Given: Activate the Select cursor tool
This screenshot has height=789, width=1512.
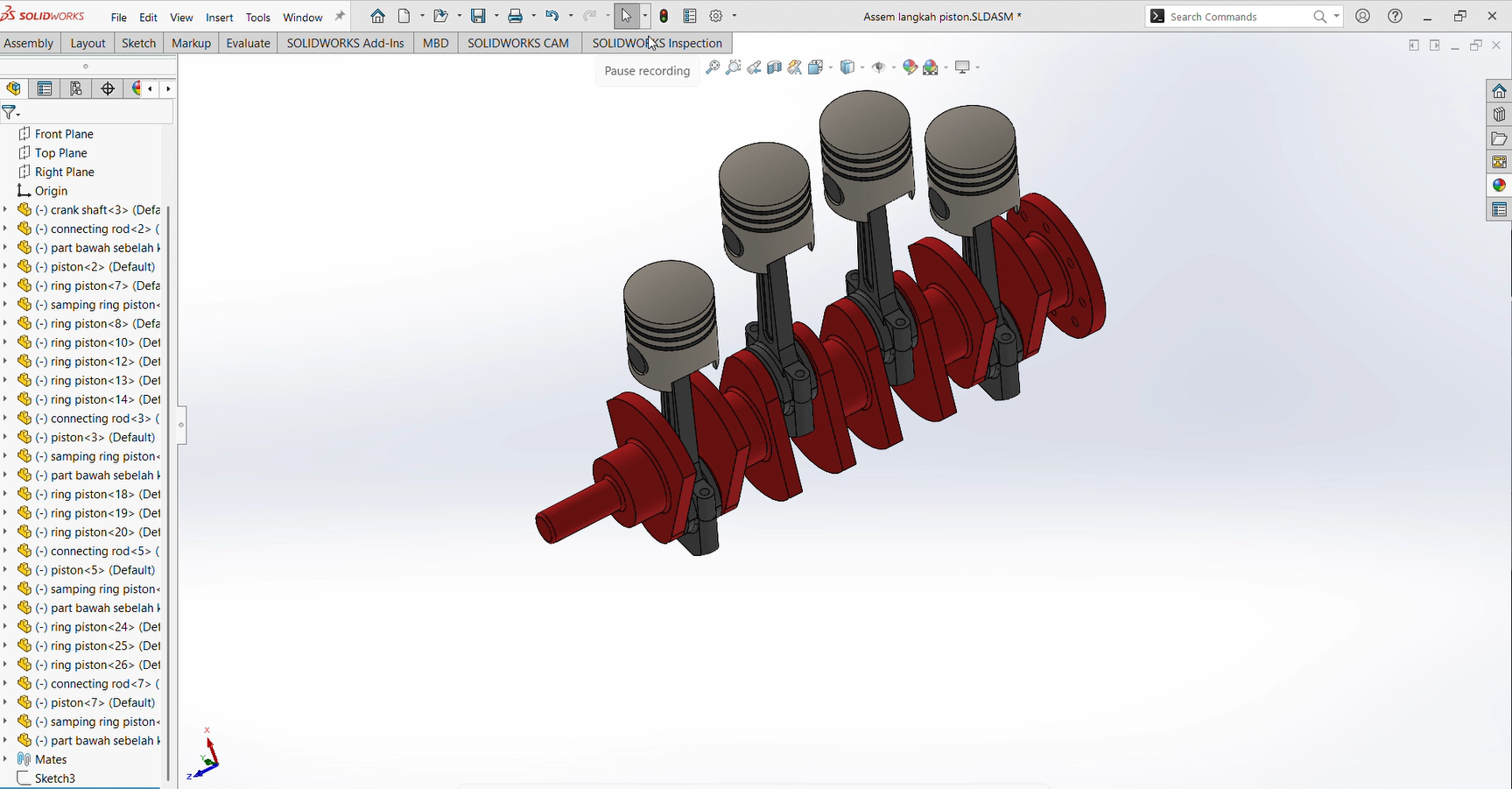Looking at the screenshot, I should 626,17.
